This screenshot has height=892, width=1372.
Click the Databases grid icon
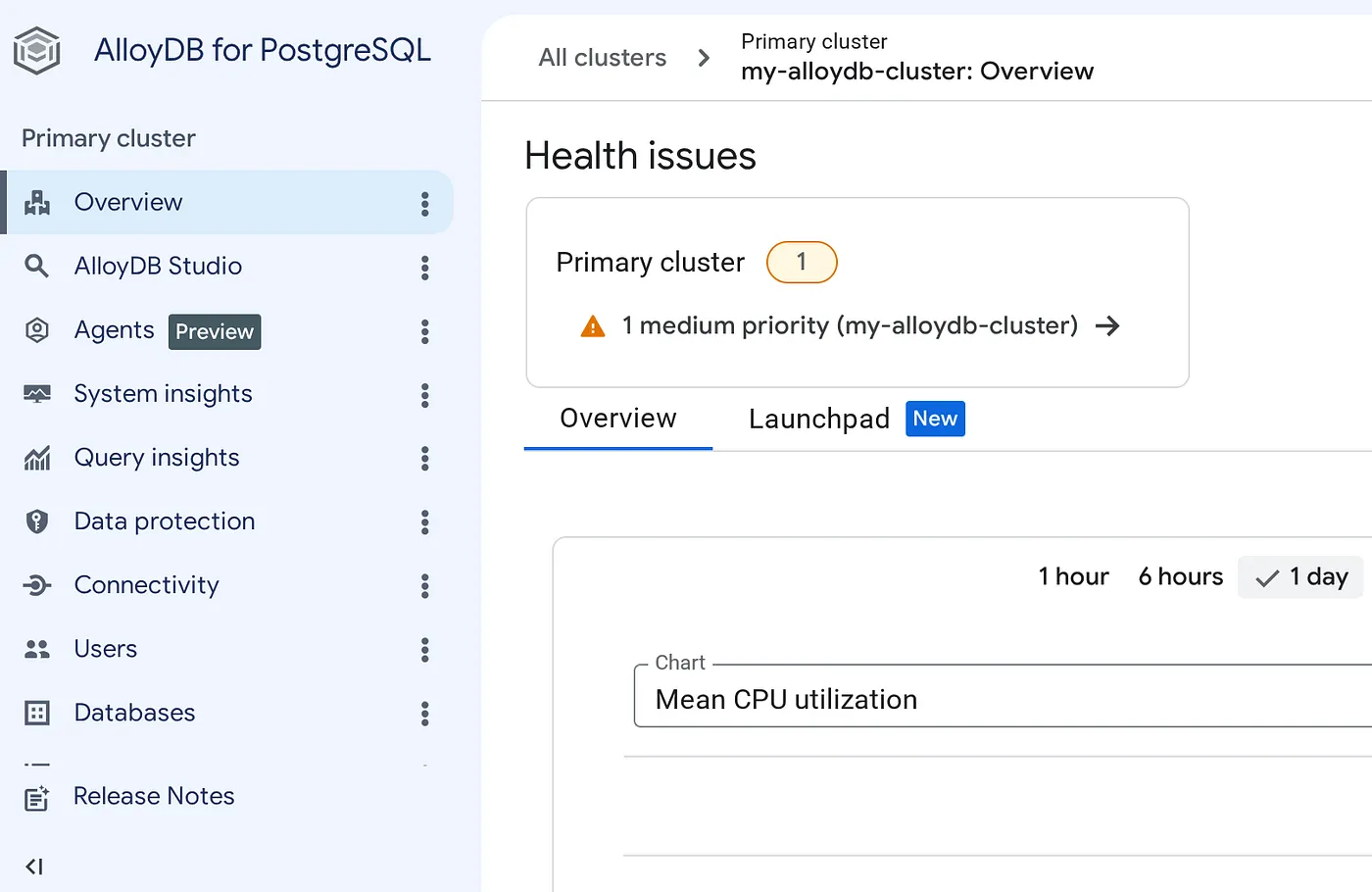pyautogui.click(x=37, y=713)
